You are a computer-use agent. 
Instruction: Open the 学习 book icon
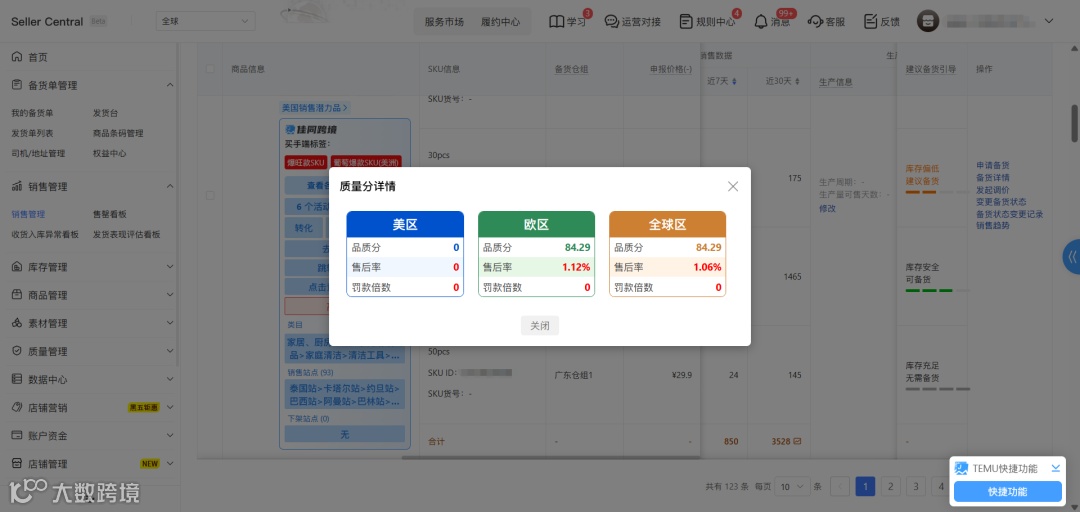coord(556,21)
